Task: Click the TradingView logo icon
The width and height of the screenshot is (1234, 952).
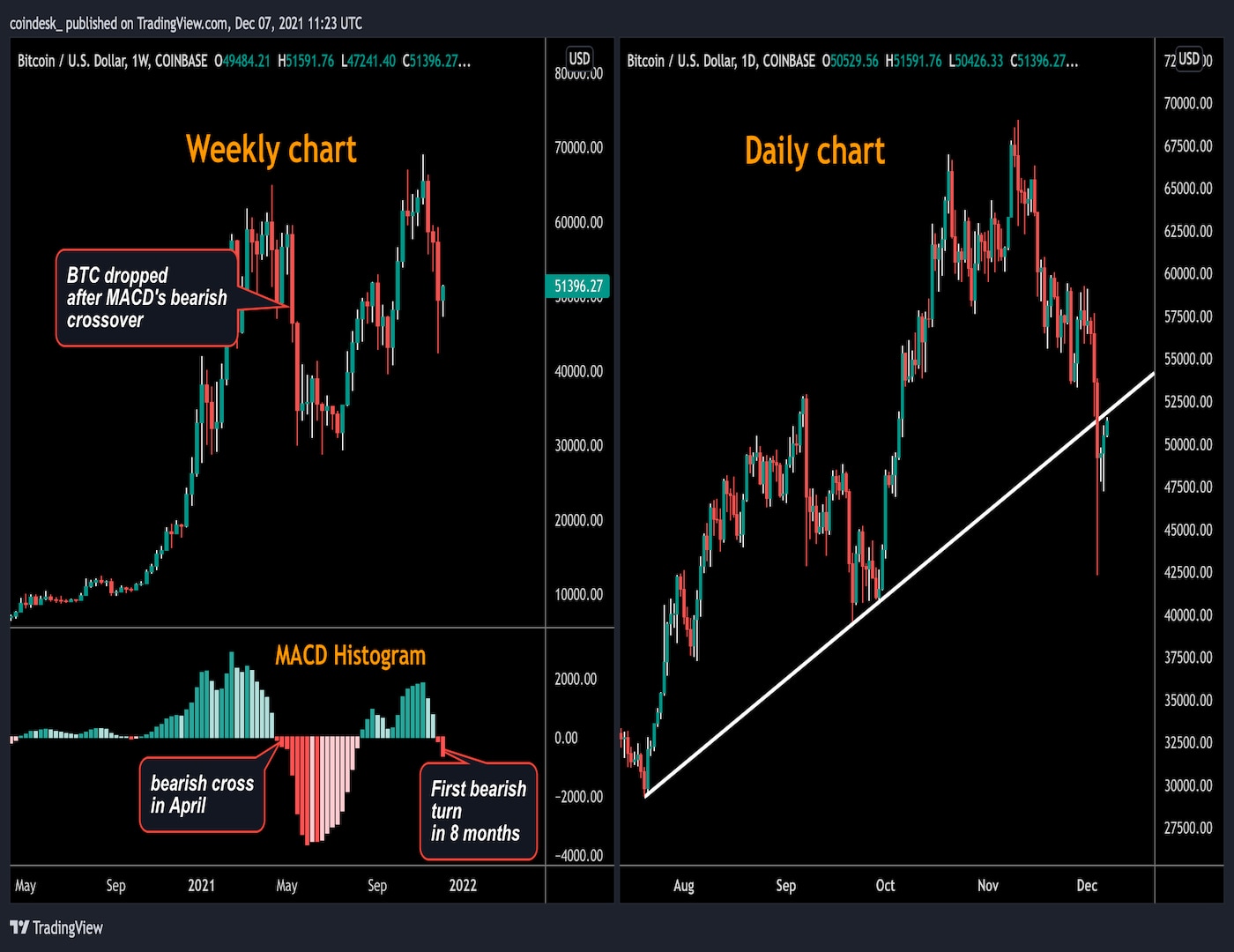Action: point(19,927)
